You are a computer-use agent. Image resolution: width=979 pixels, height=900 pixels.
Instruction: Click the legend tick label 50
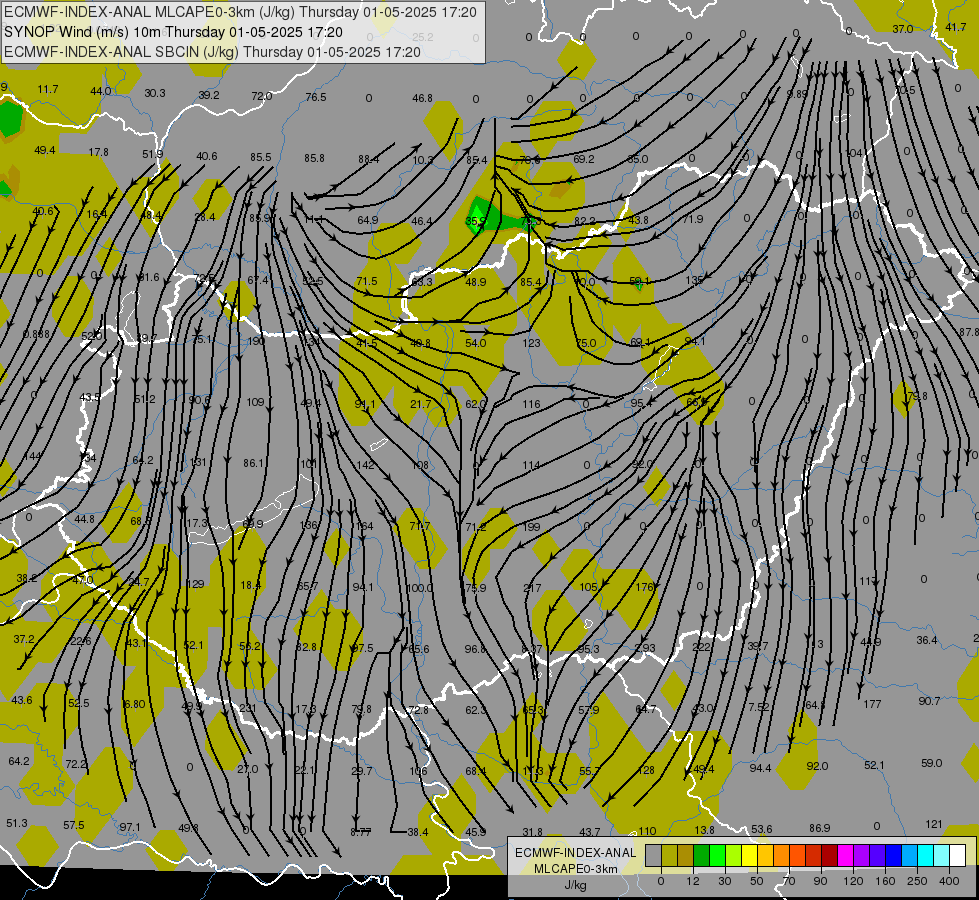coord(757,881)
